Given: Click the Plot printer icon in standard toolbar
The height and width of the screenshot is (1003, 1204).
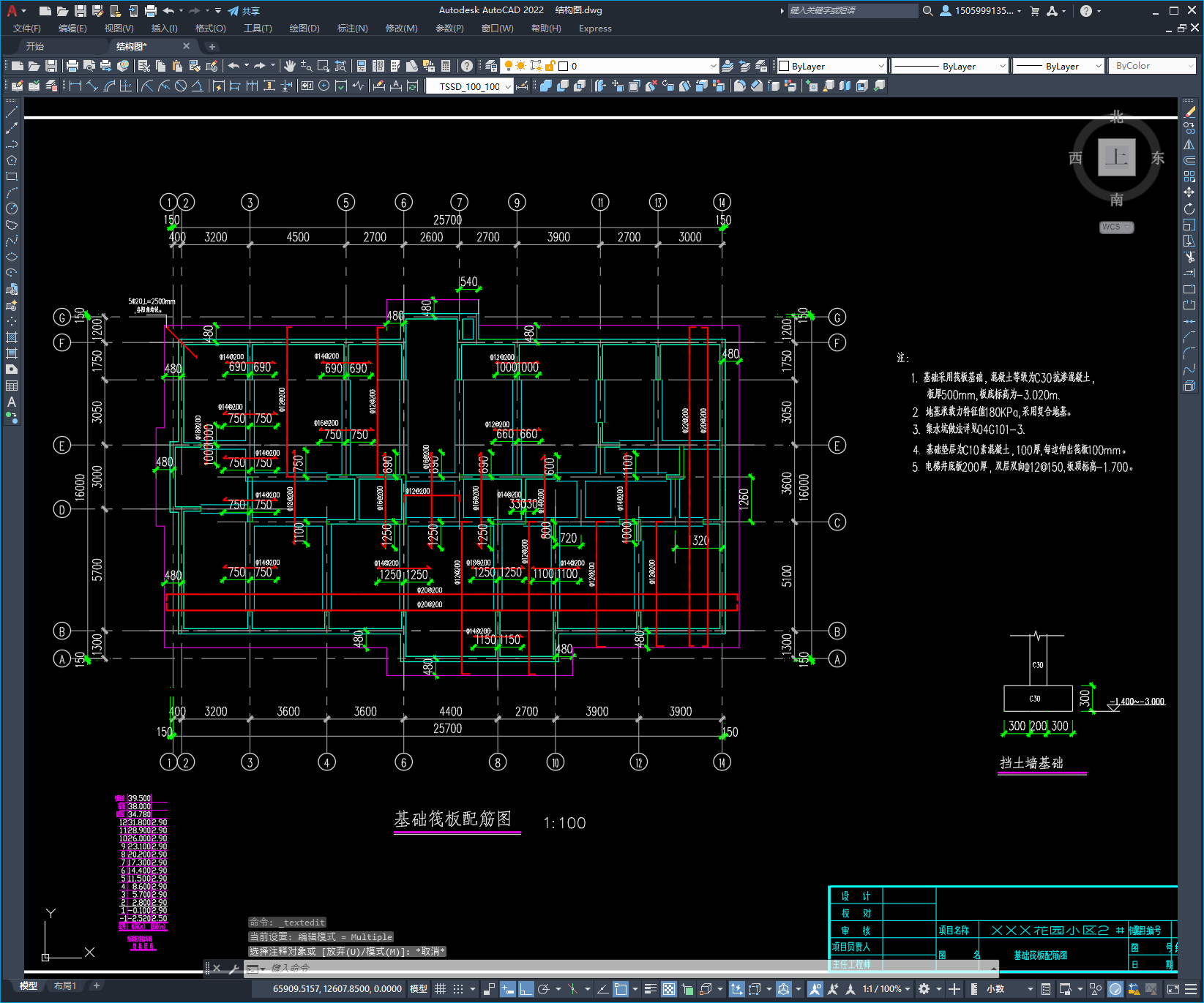Looking at the screenshot, I should [72, 66].
